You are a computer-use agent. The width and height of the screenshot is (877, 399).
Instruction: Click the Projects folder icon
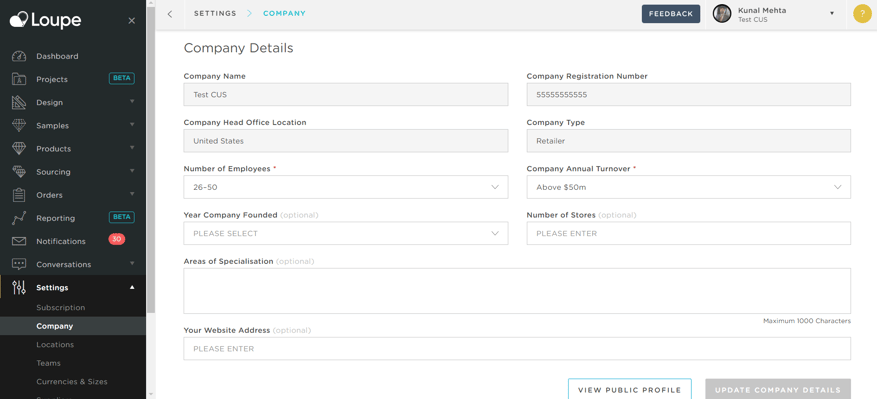click(x=19, y=79)
